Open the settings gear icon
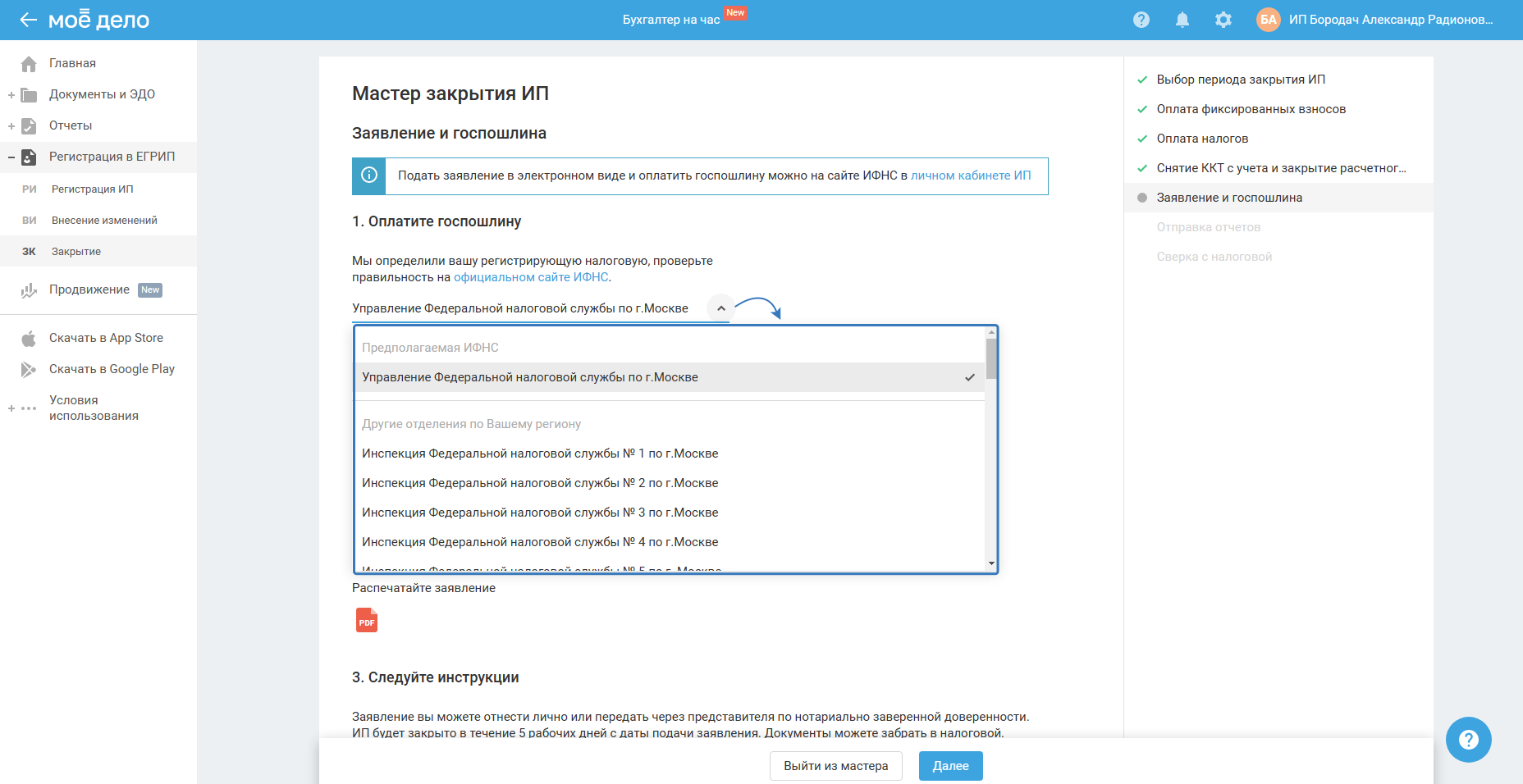Image resolution: width=1523 pixels, height=784 pixels. (1223, 20)
